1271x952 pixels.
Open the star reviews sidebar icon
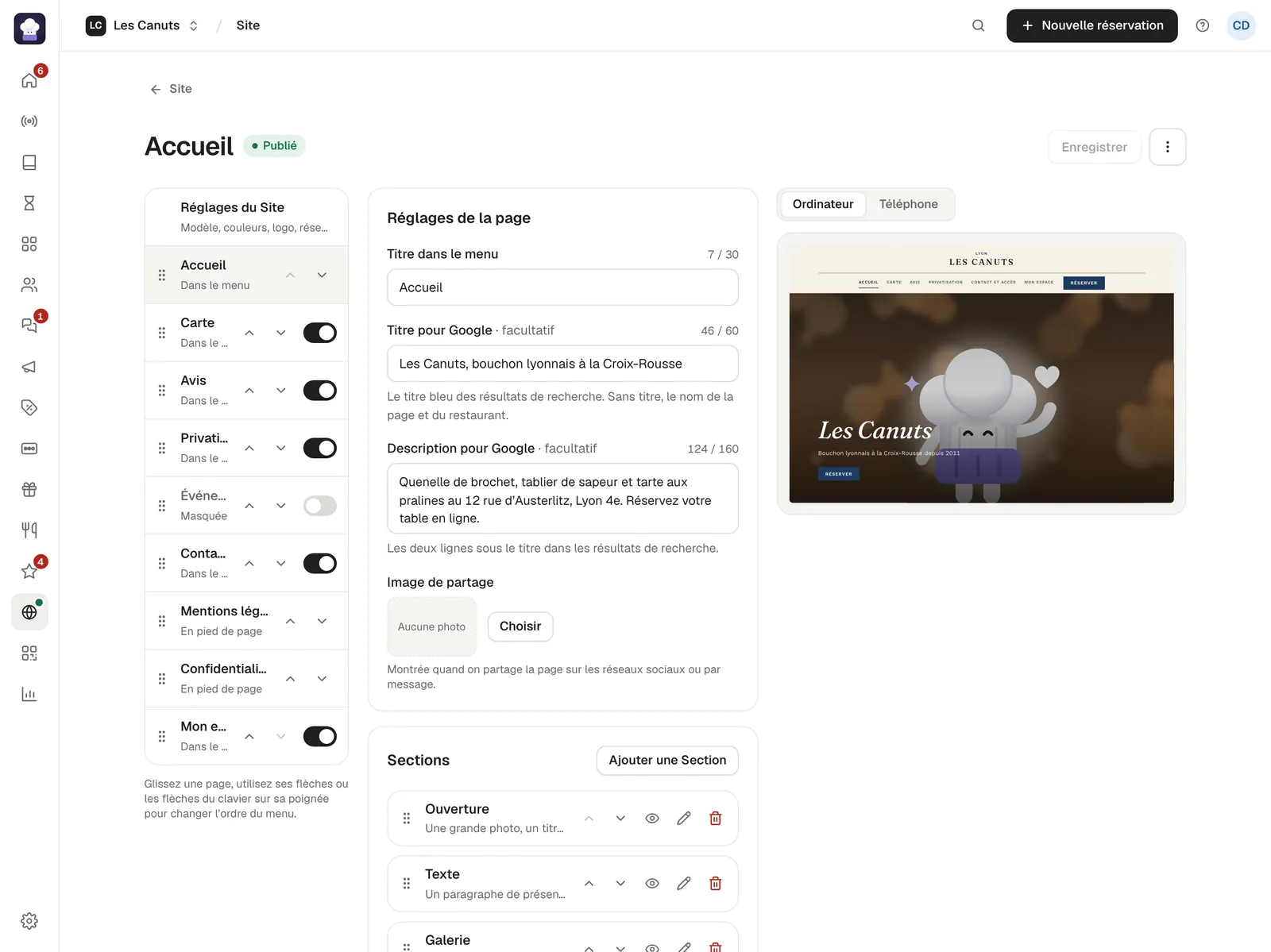(x=29, y=571)
